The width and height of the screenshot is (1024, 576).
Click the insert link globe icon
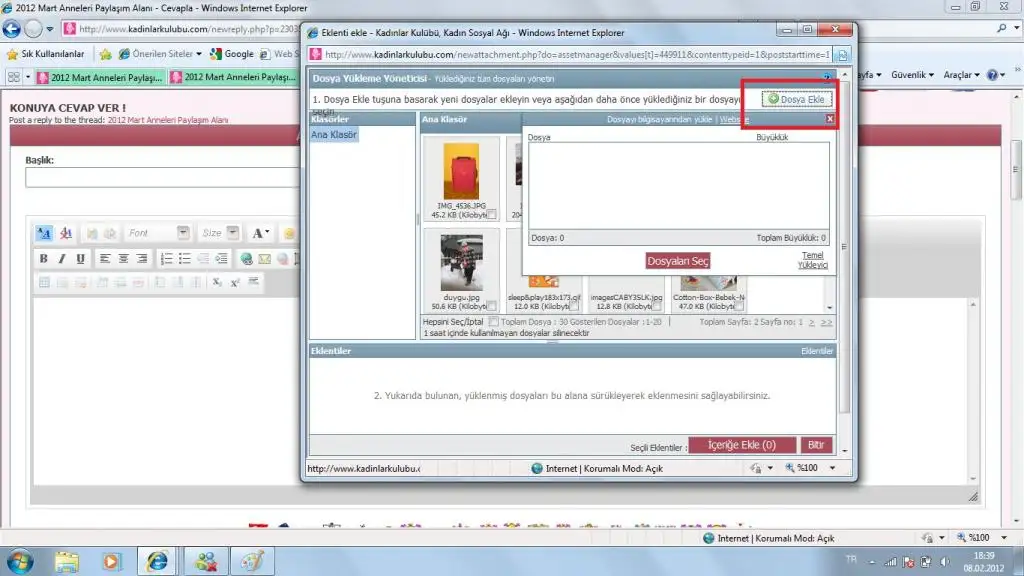coord(246,259)
